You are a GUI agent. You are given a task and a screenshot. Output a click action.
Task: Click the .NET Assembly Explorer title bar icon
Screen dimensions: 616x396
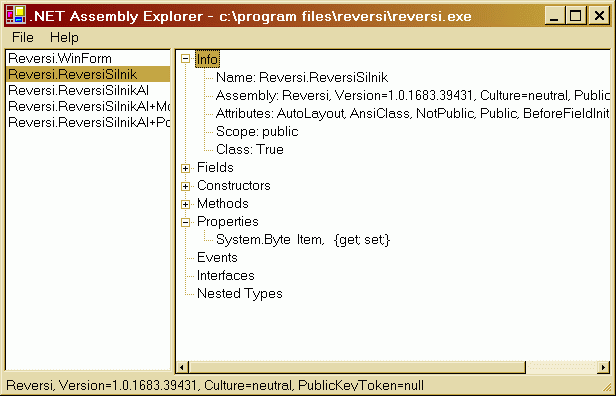point(16,15)
